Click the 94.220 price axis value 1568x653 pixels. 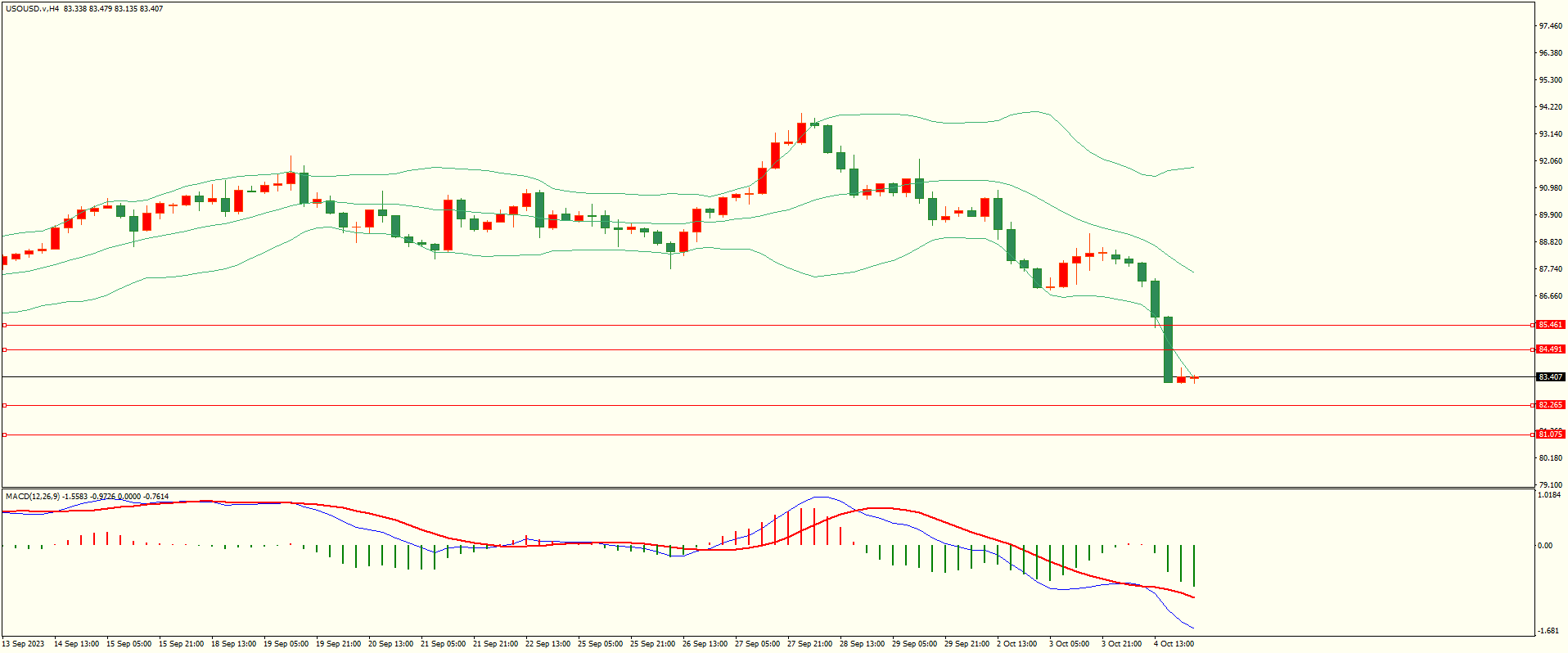[1550, 107]
